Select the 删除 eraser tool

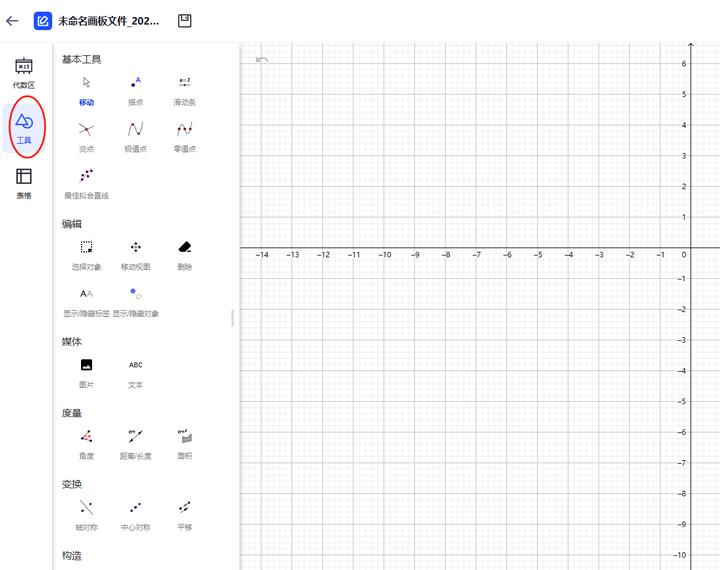(185, 256)
